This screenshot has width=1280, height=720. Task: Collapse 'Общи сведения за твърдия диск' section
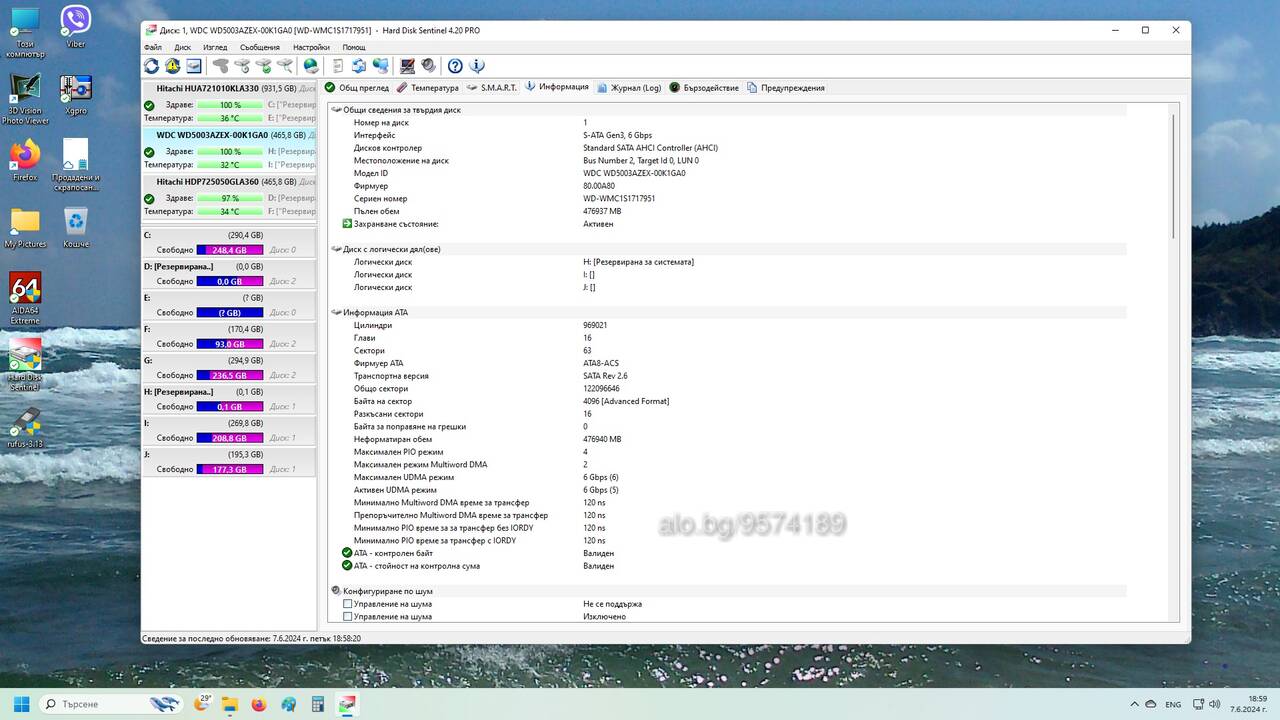[336, 109]
